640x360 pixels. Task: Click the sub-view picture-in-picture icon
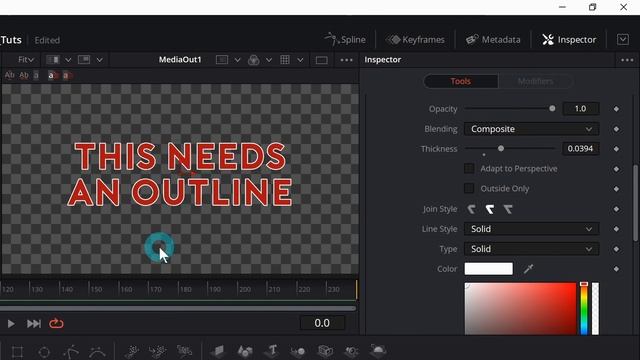pos(84,60)
